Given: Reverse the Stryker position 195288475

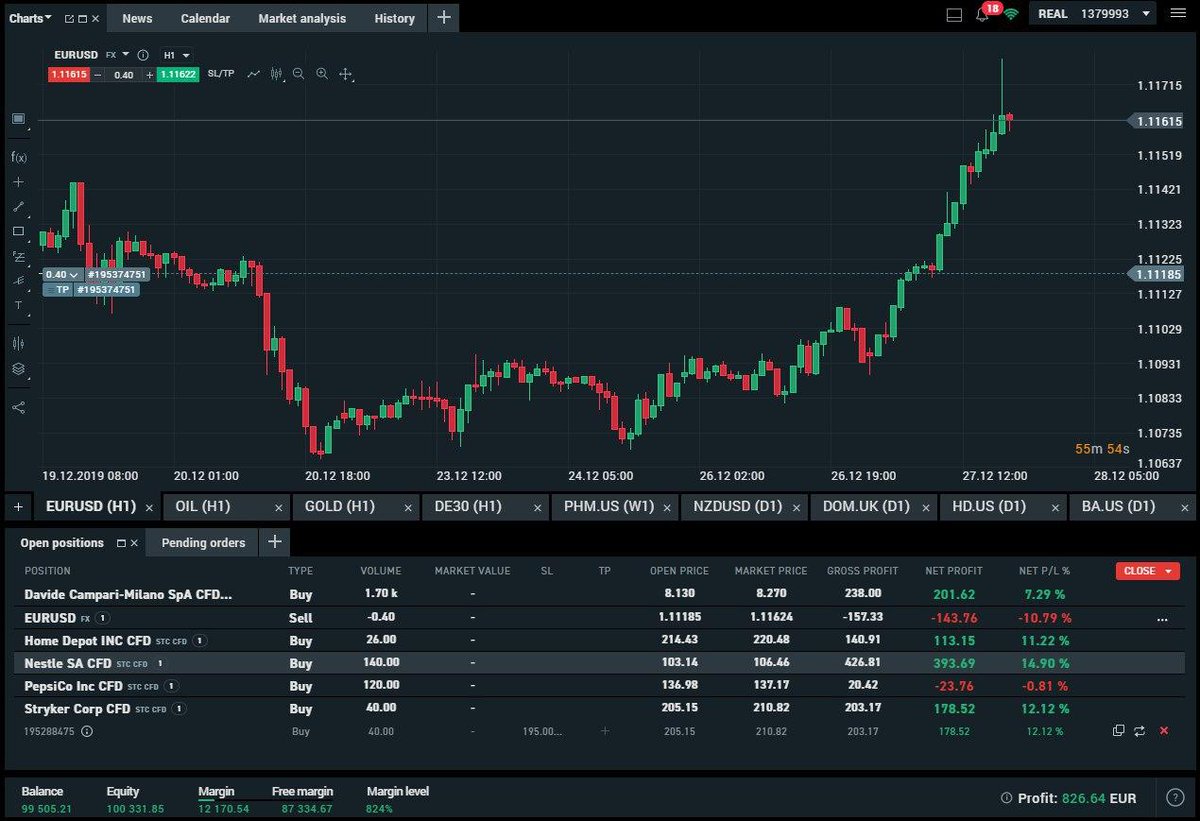Looking at the screenshot, I should point(1140,731).
